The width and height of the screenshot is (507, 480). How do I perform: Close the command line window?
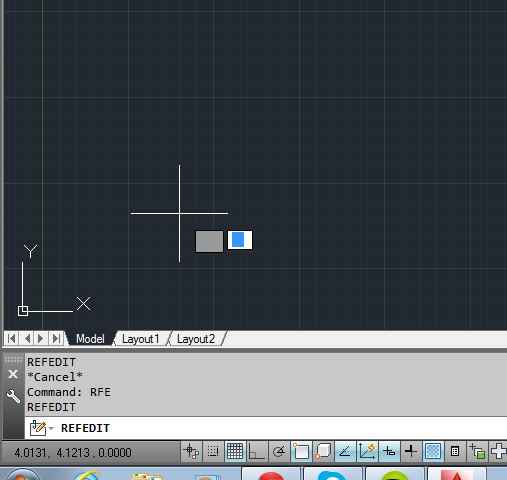pyautogui.click(x=13, y=374)
